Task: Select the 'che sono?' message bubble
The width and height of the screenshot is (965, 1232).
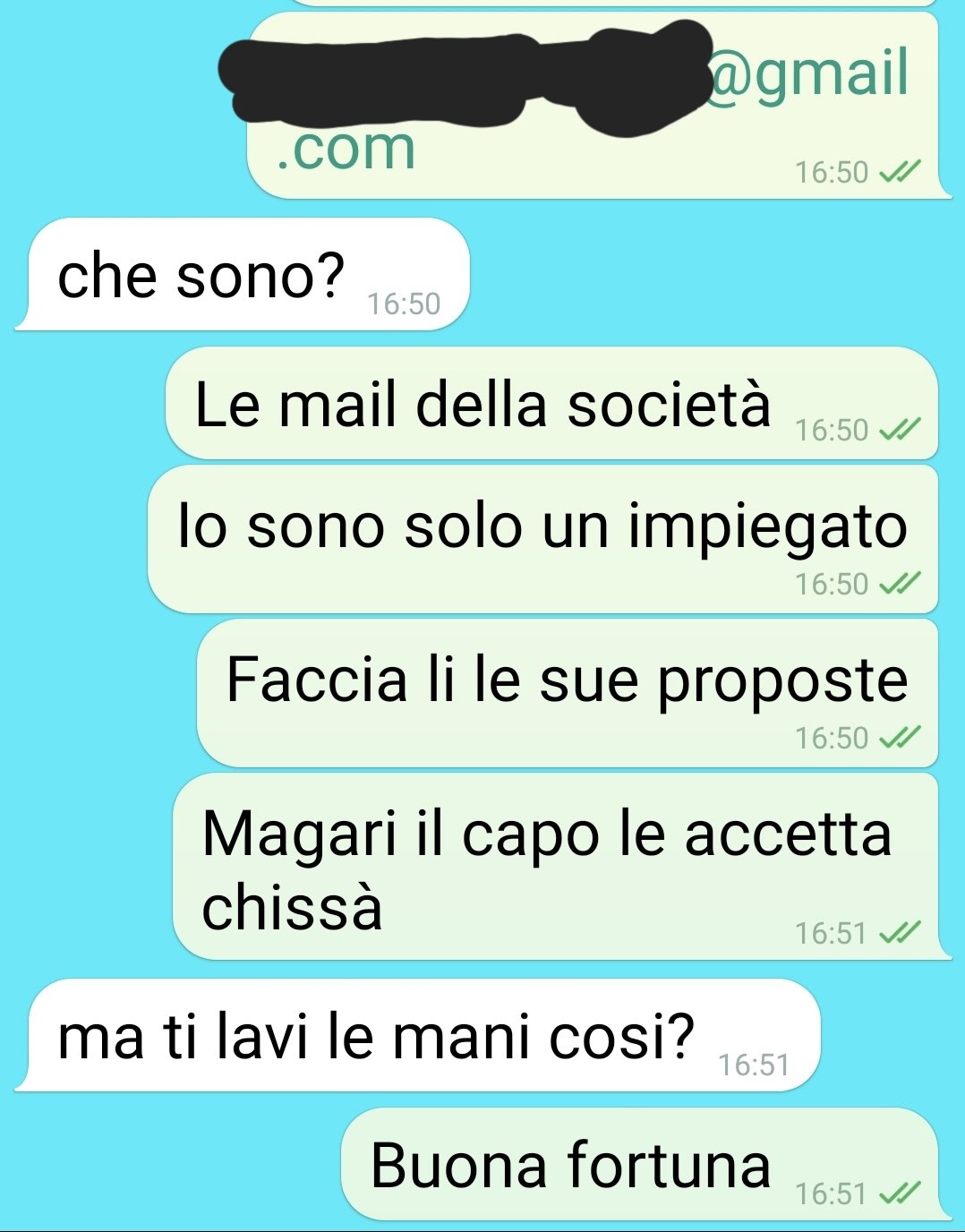Action: pos(243,274)
